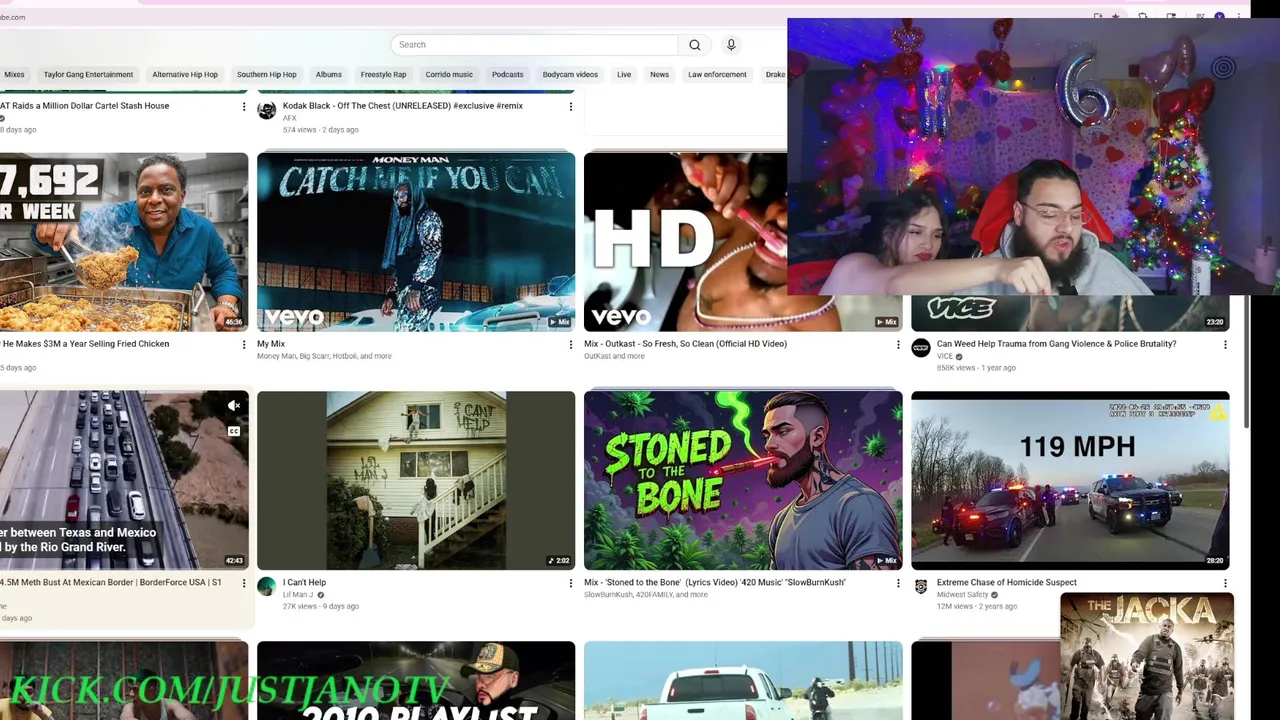The width and height of the screenshot is (1280, 720).
Task: Play the fried chicken video thumbnail
Action: [x=124, y=242]
